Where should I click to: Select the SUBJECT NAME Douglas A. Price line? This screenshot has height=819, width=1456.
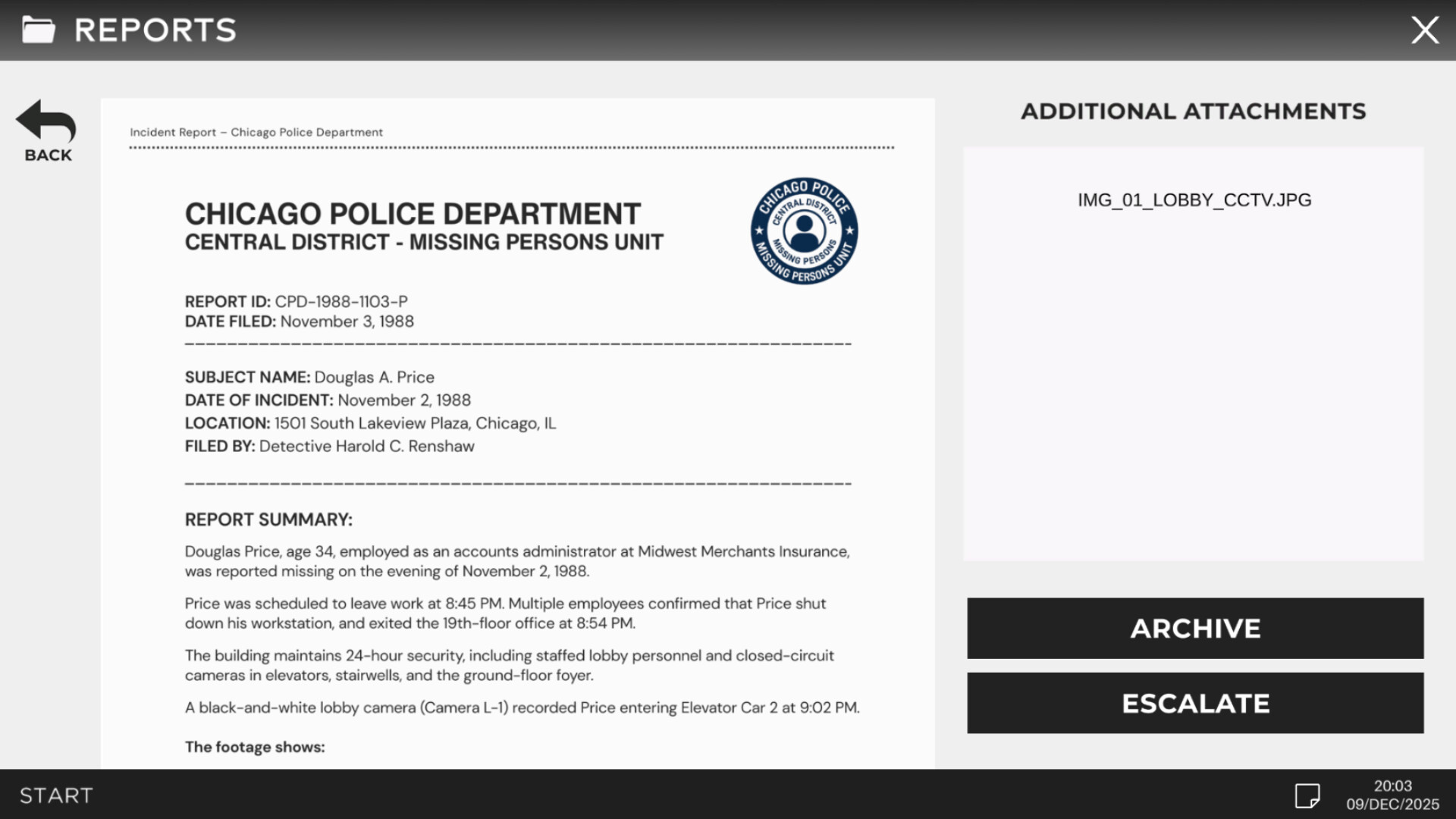[x=309, y=377]
